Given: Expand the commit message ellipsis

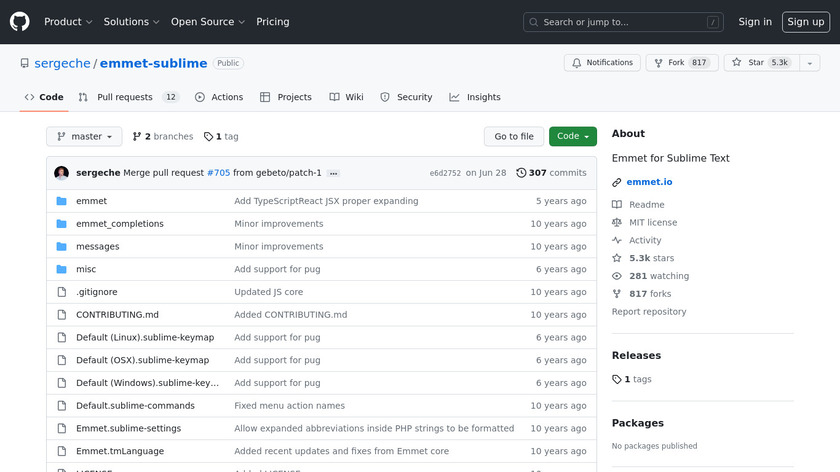Looking at the screenshot, I should 333,173.
